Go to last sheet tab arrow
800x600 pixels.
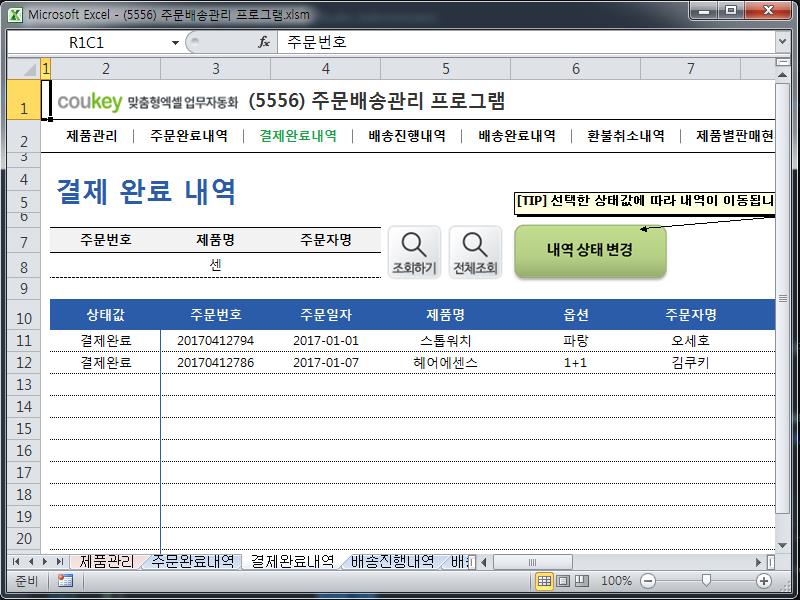click(x=60, y=562)
